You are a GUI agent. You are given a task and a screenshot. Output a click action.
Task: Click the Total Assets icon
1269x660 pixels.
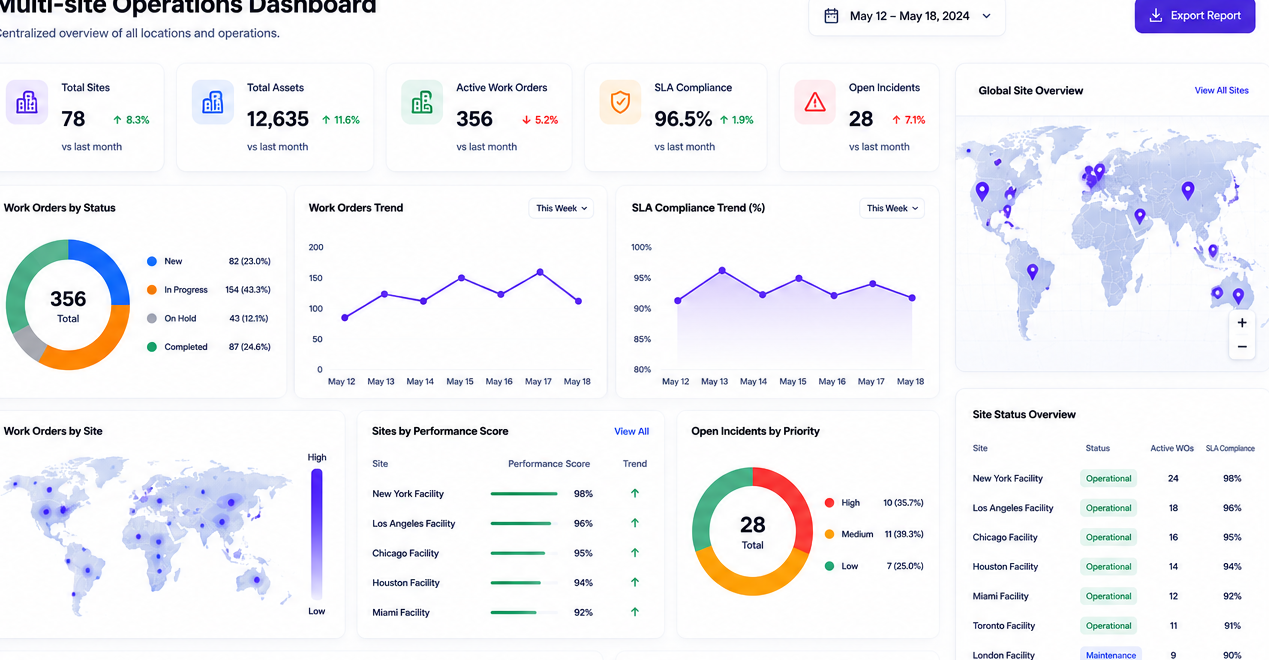[x=213, y=102]
